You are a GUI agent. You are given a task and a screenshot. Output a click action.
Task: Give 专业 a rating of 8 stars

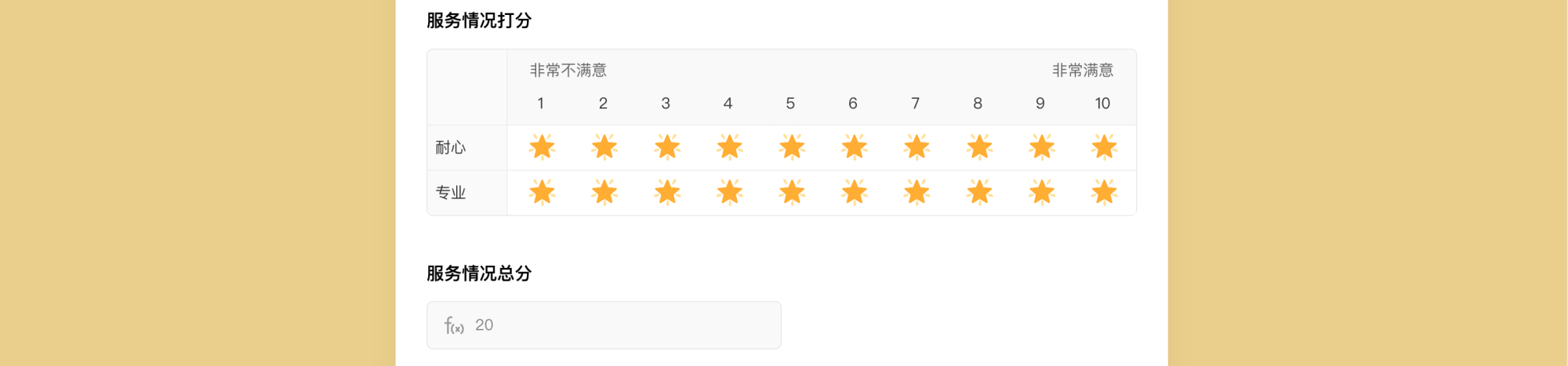[x=979, y=192]
